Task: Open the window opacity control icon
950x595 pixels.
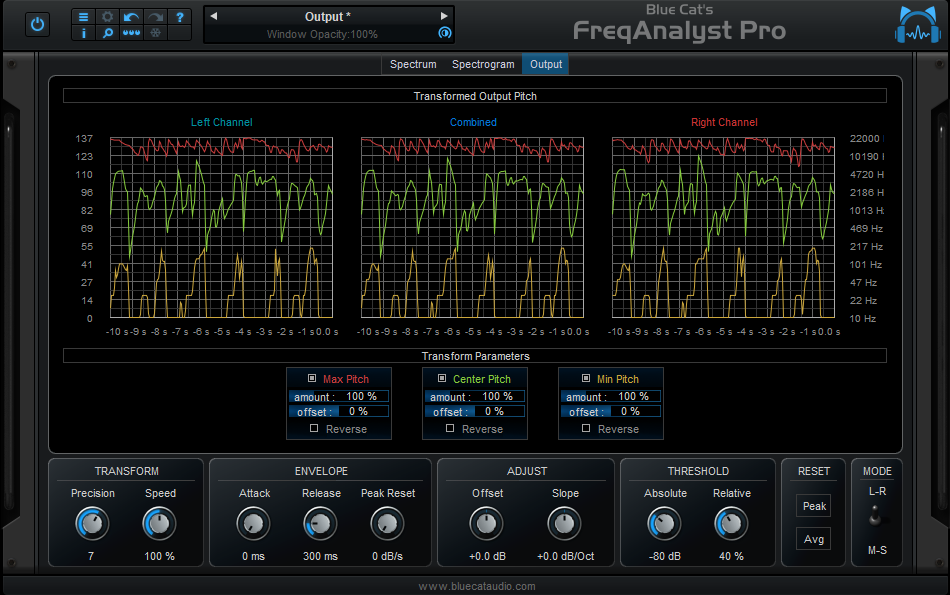Action: coord(443,31)
